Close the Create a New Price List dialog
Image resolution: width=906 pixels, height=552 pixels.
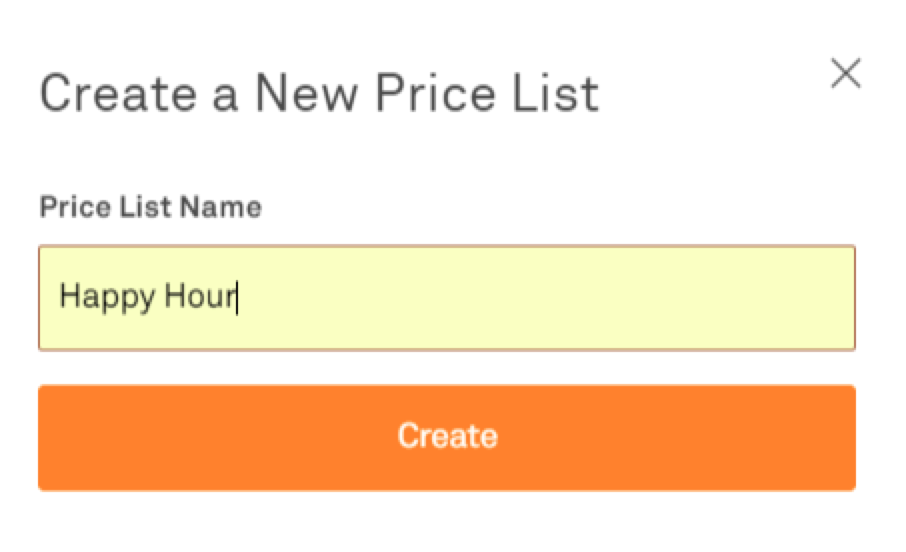coord(846,74)
